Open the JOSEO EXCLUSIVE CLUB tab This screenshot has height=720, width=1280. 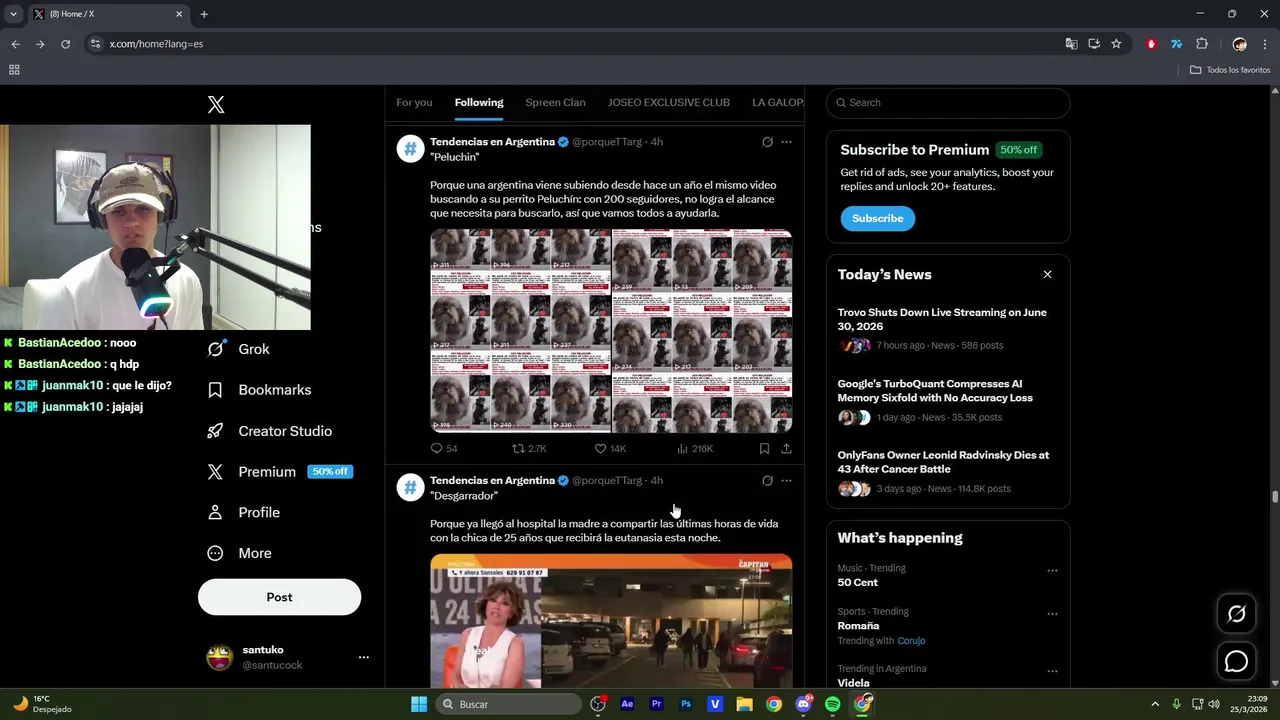669,102
